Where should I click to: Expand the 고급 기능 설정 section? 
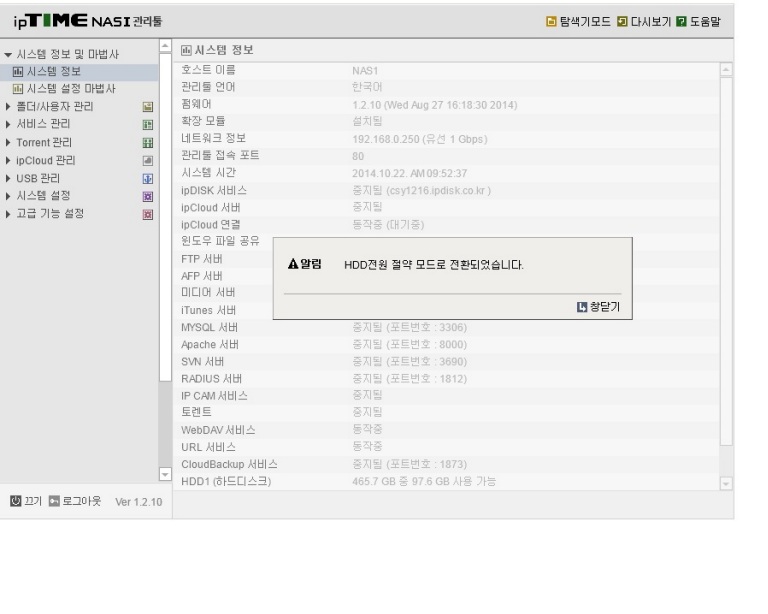point(8,214)
